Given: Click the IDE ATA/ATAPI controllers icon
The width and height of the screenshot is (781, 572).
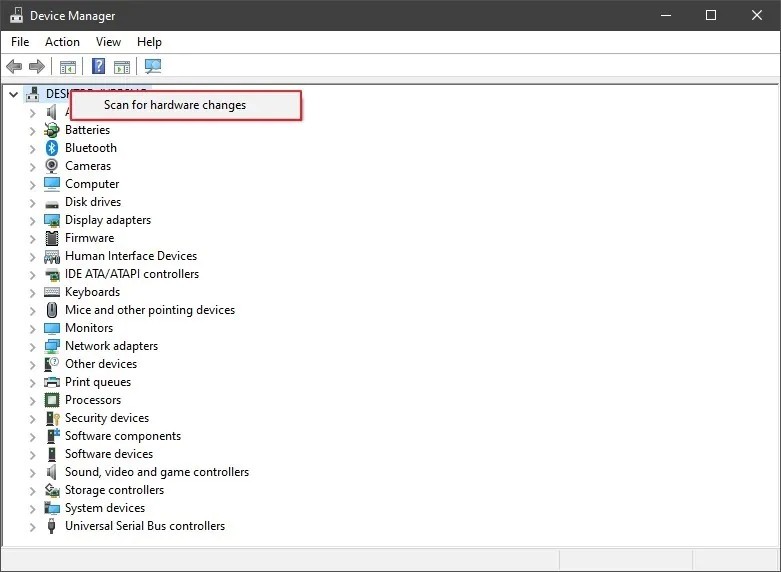Looking at the screenshot, I should click(52, 275).
